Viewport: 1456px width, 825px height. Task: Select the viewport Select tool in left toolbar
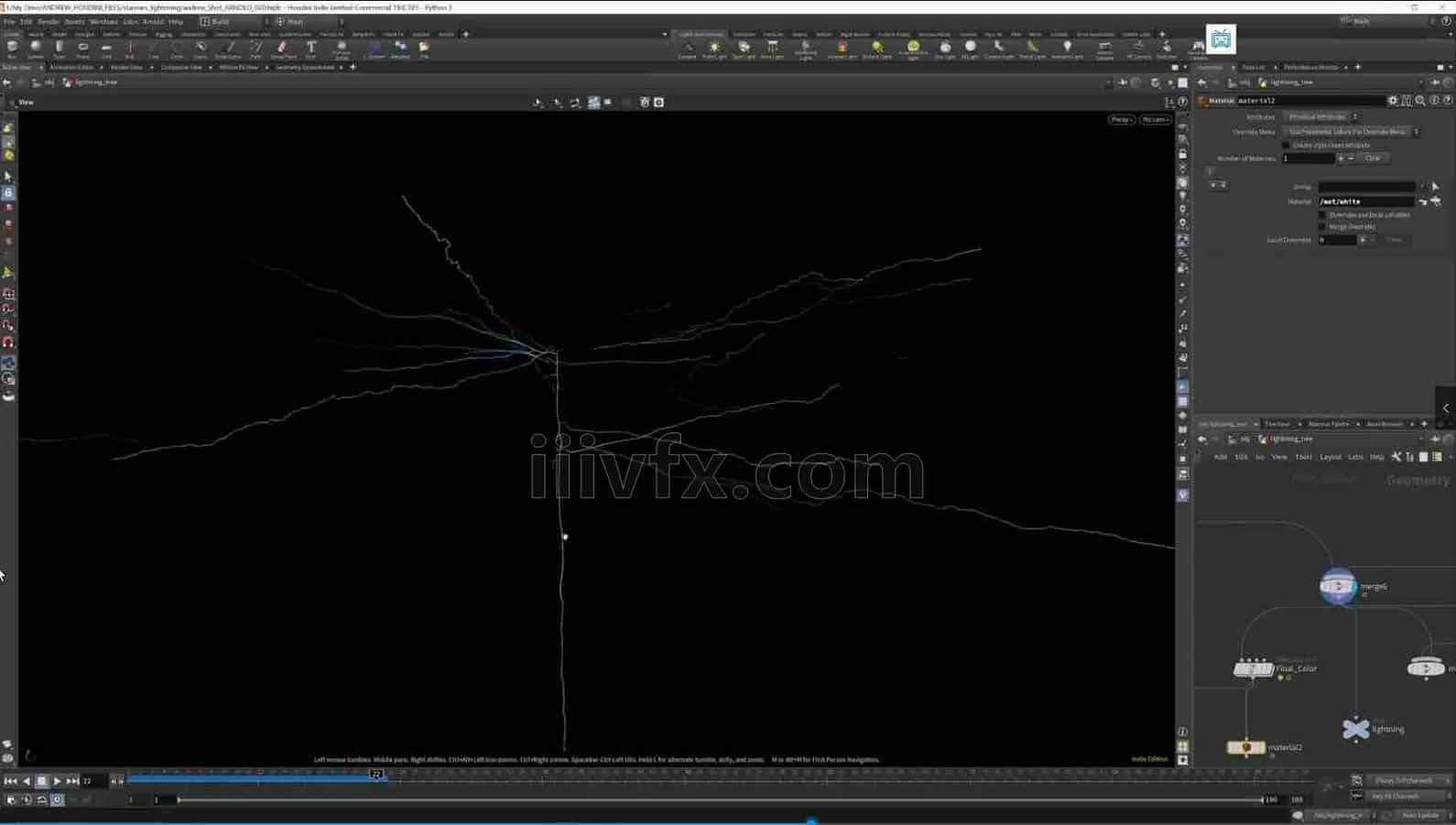8,176
